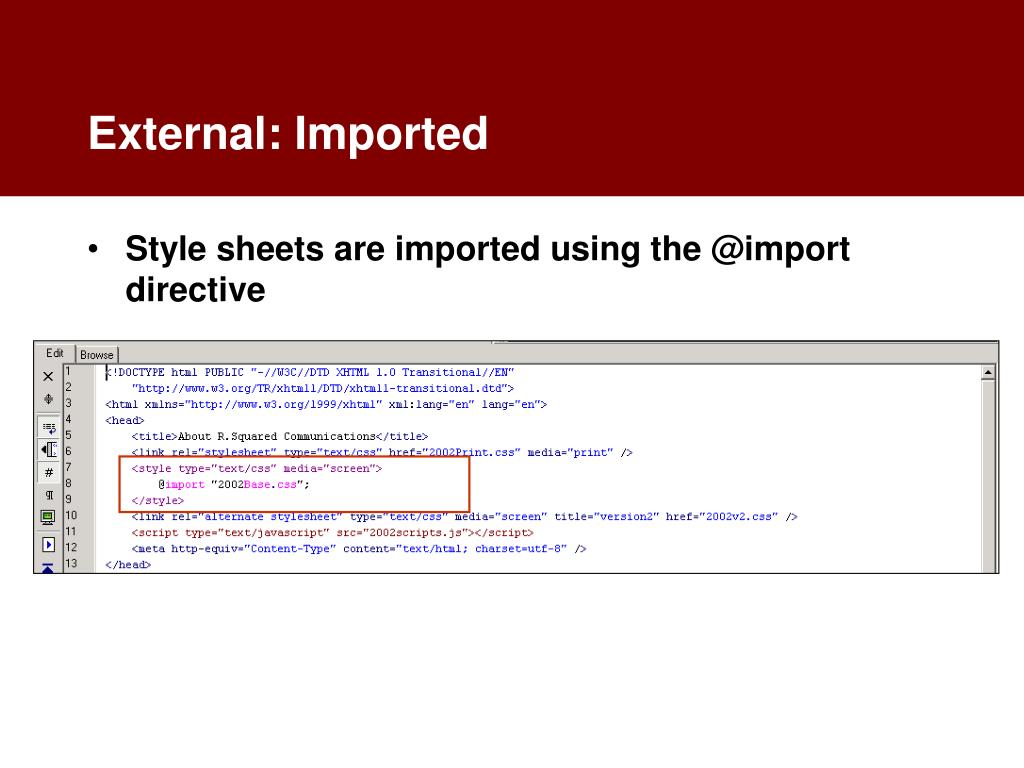Switch to the Browse tab

pyautogui.click(x=97, y=355)
